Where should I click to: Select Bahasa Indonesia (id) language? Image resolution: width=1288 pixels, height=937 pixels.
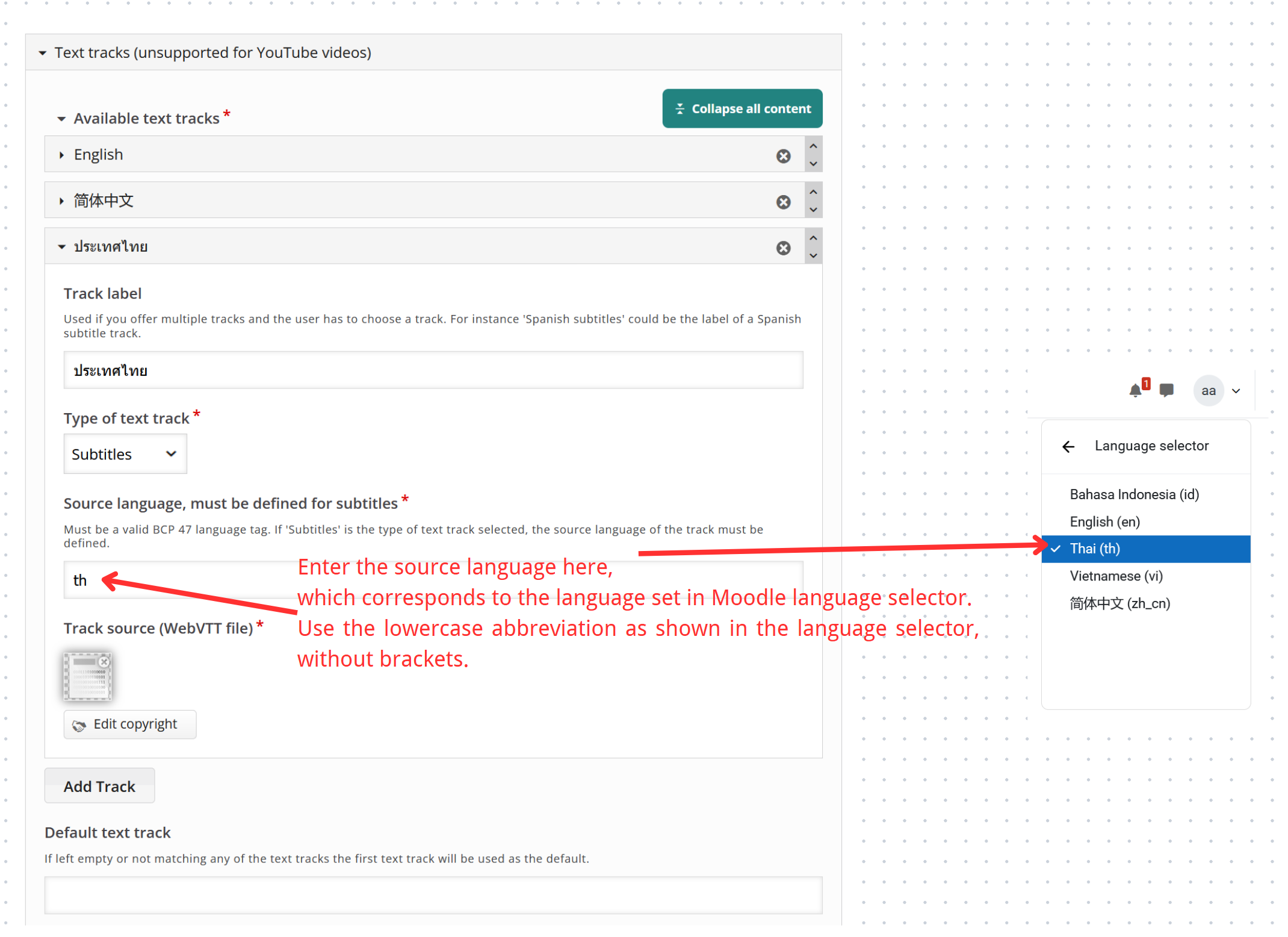pos(1145,494)
